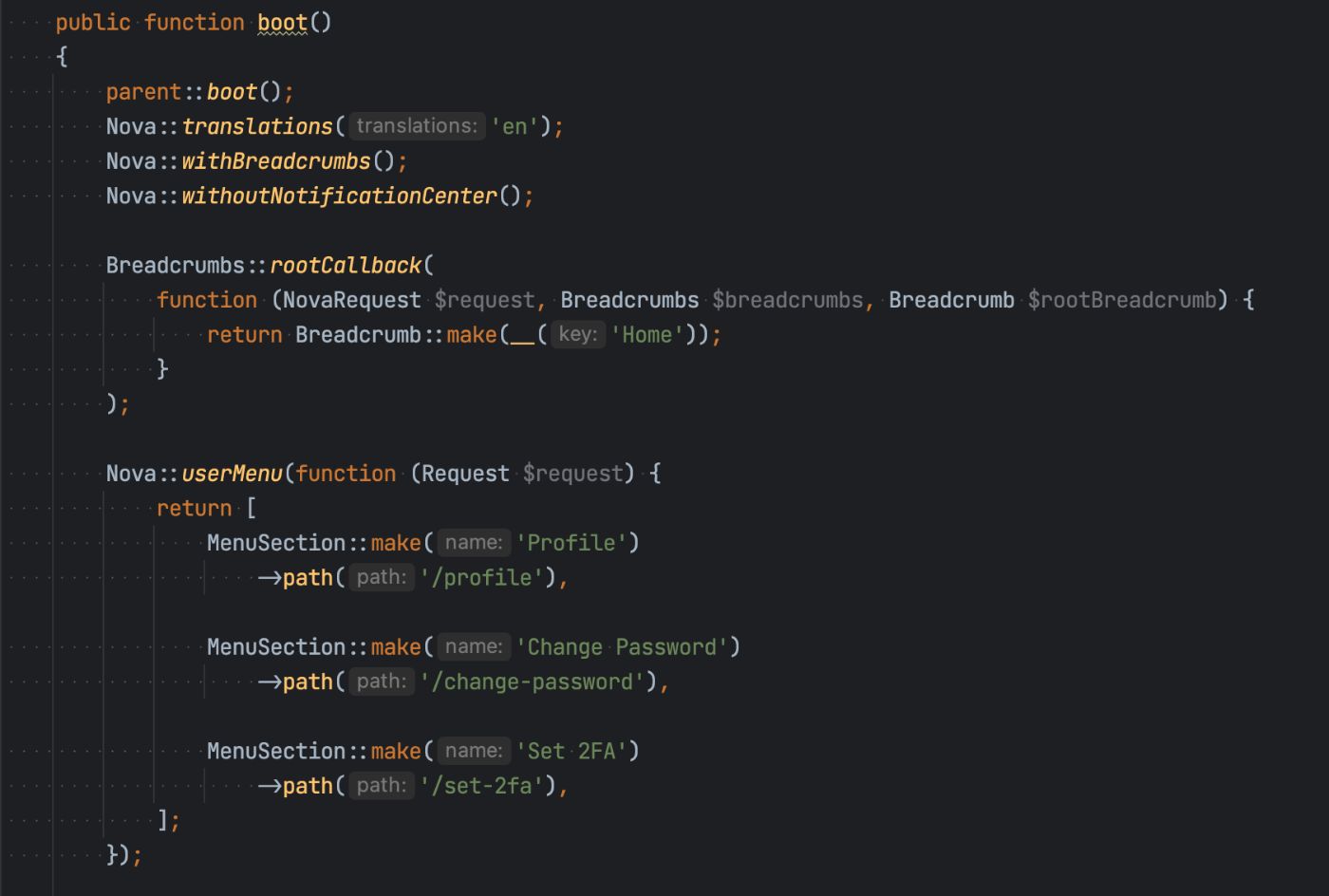Click the name: hint before 'Change Password'
The height and width of the screenshot is (896, 1329).
coord(474,646)
